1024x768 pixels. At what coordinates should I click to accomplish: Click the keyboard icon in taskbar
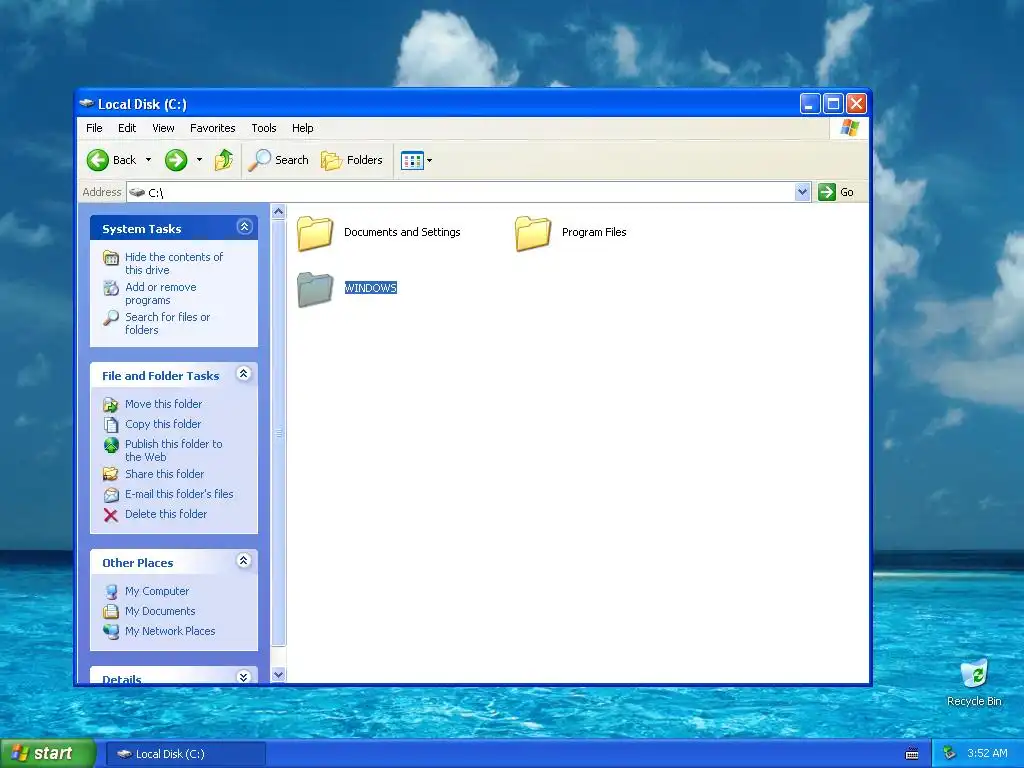pyautogui.click(x=912, y=754)
